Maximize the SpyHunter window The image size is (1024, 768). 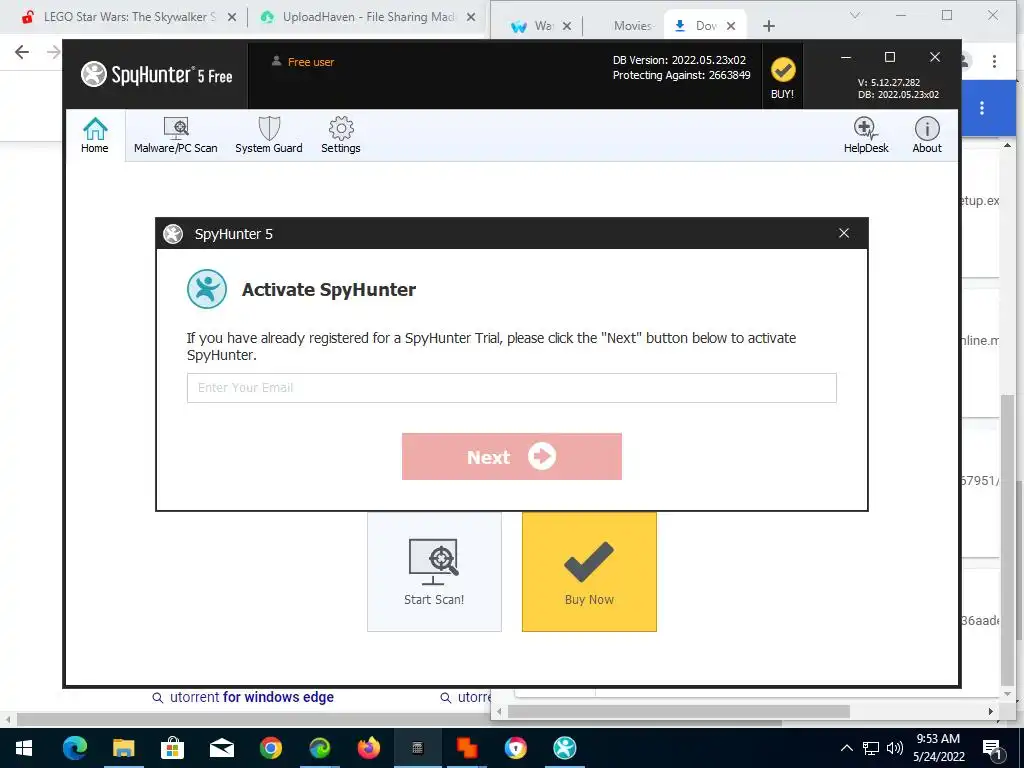click(889, 57)
